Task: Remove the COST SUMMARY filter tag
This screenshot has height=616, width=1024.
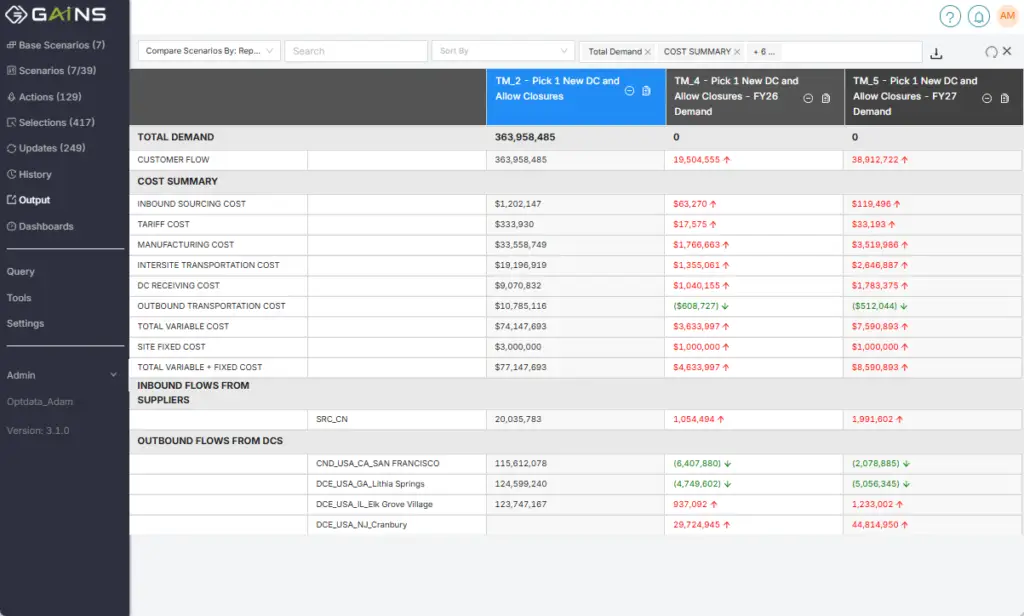Action: click(737, 52)
